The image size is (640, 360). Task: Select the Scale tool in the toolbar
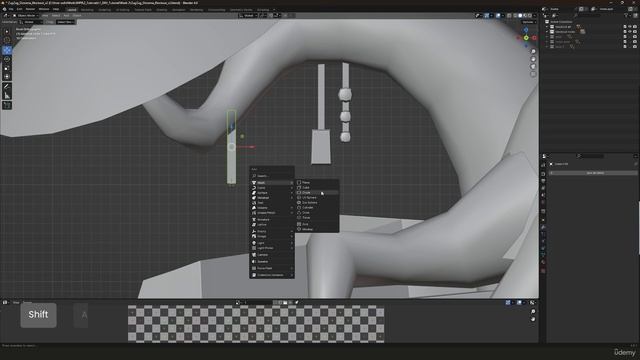pos(7,68)
